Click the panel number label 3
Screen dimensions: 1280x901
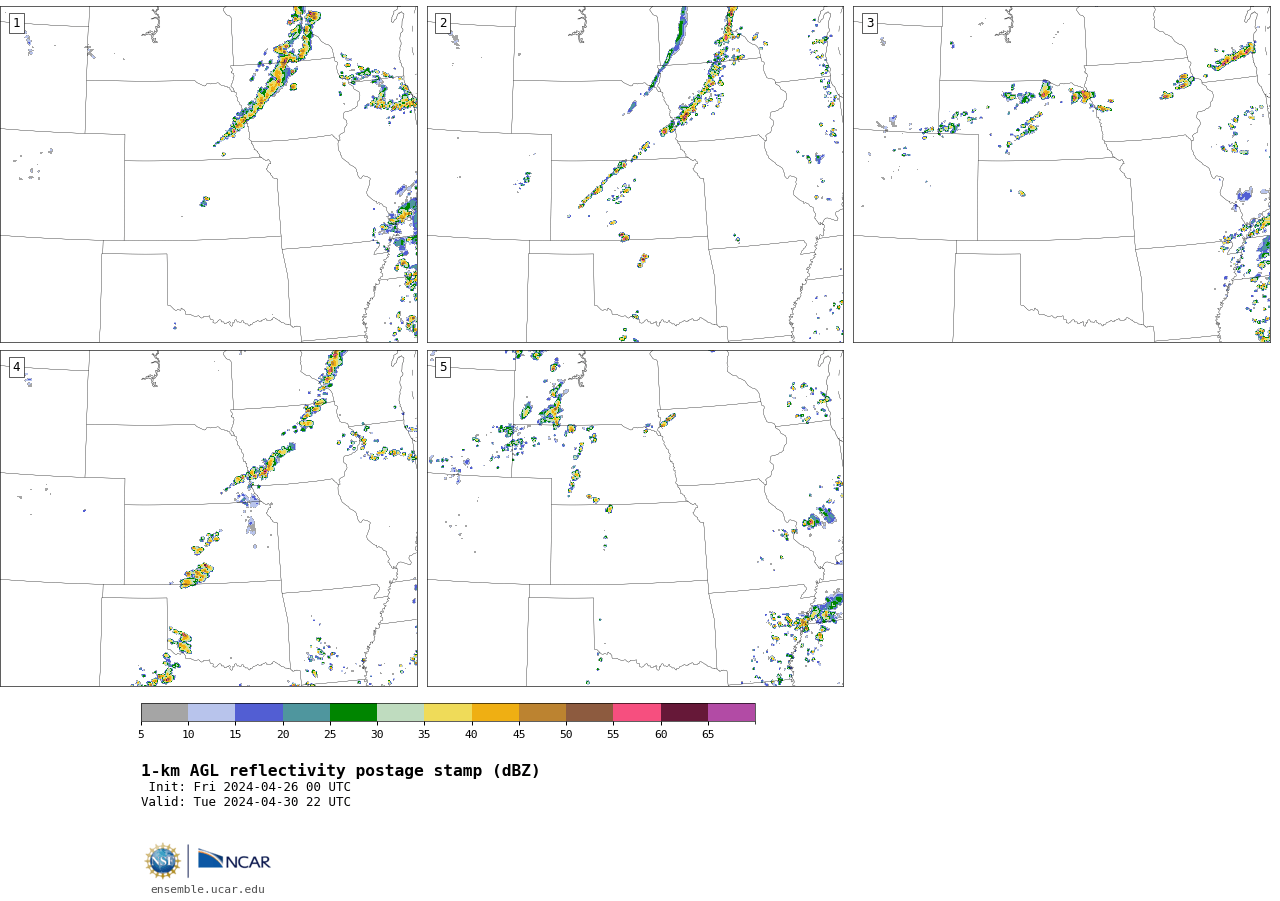click(x=869, y=23)
